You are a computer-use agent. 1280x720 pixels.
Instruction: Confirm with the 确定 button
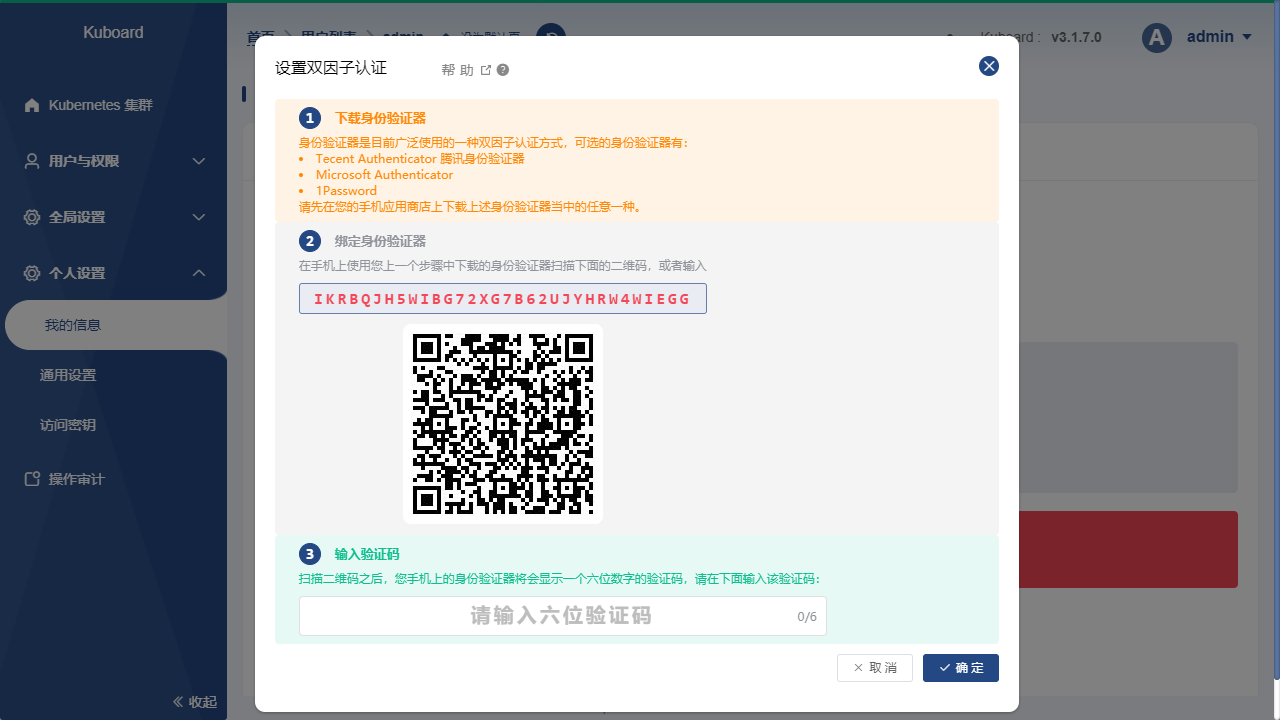(960, 668)
